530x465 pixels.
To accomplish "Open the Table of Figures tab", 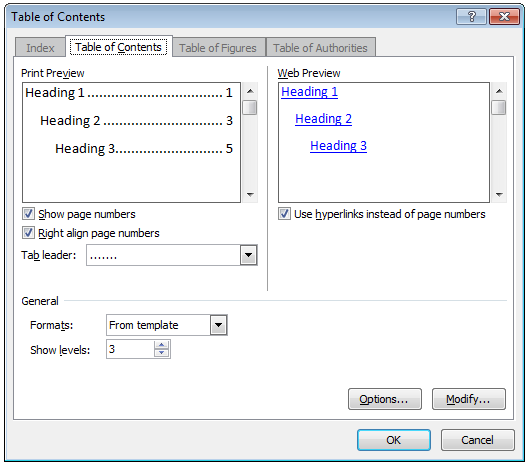I will 218,48.
